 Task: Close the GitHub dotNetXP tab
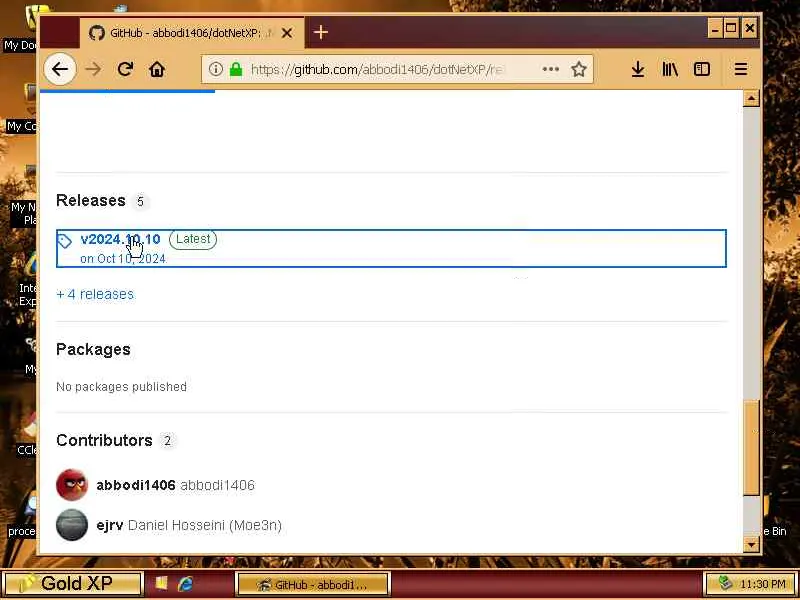(287, 33)
